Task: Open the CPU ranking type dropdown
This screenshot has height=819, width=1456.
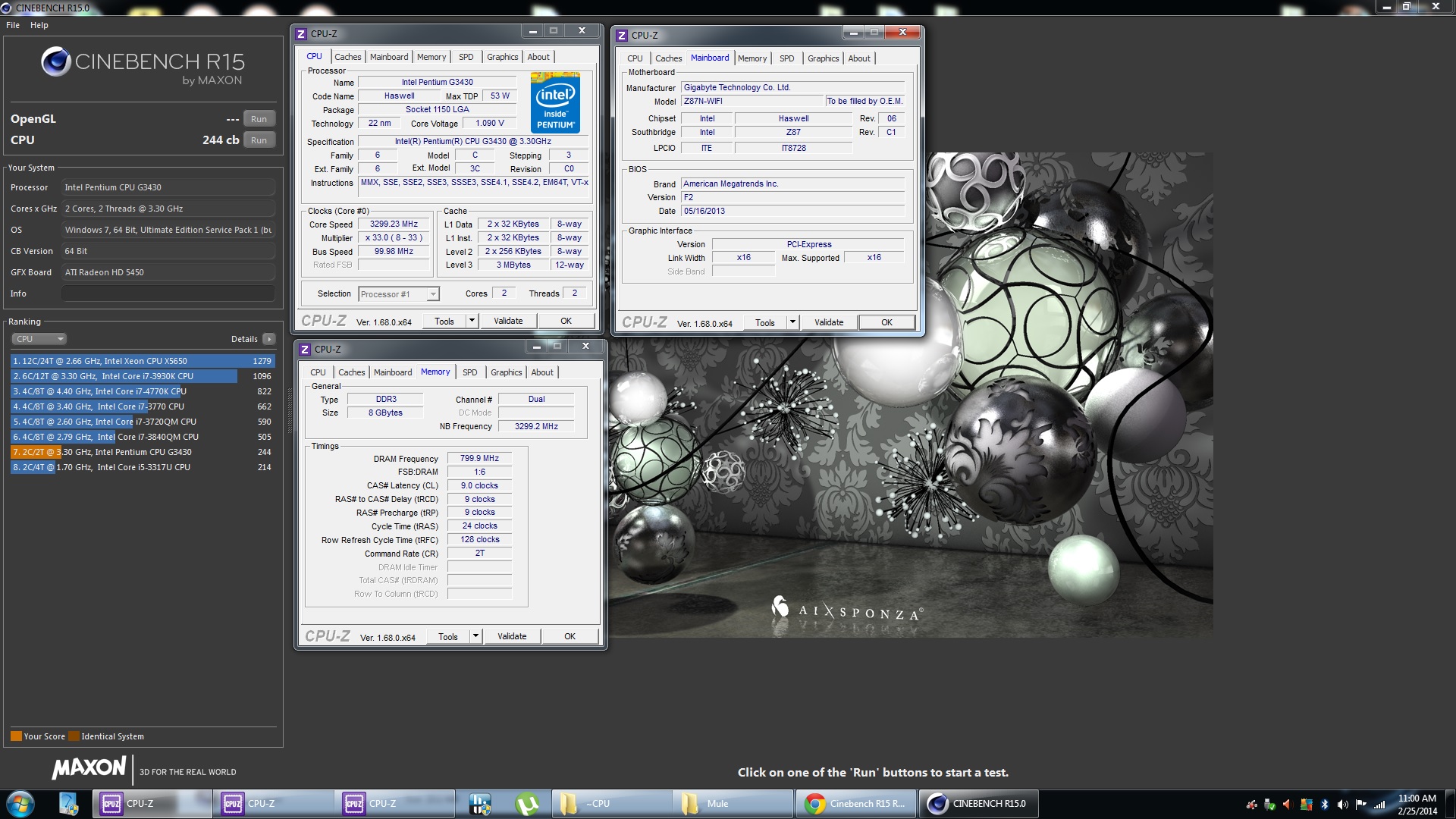Action: click(x=39, y=339)
